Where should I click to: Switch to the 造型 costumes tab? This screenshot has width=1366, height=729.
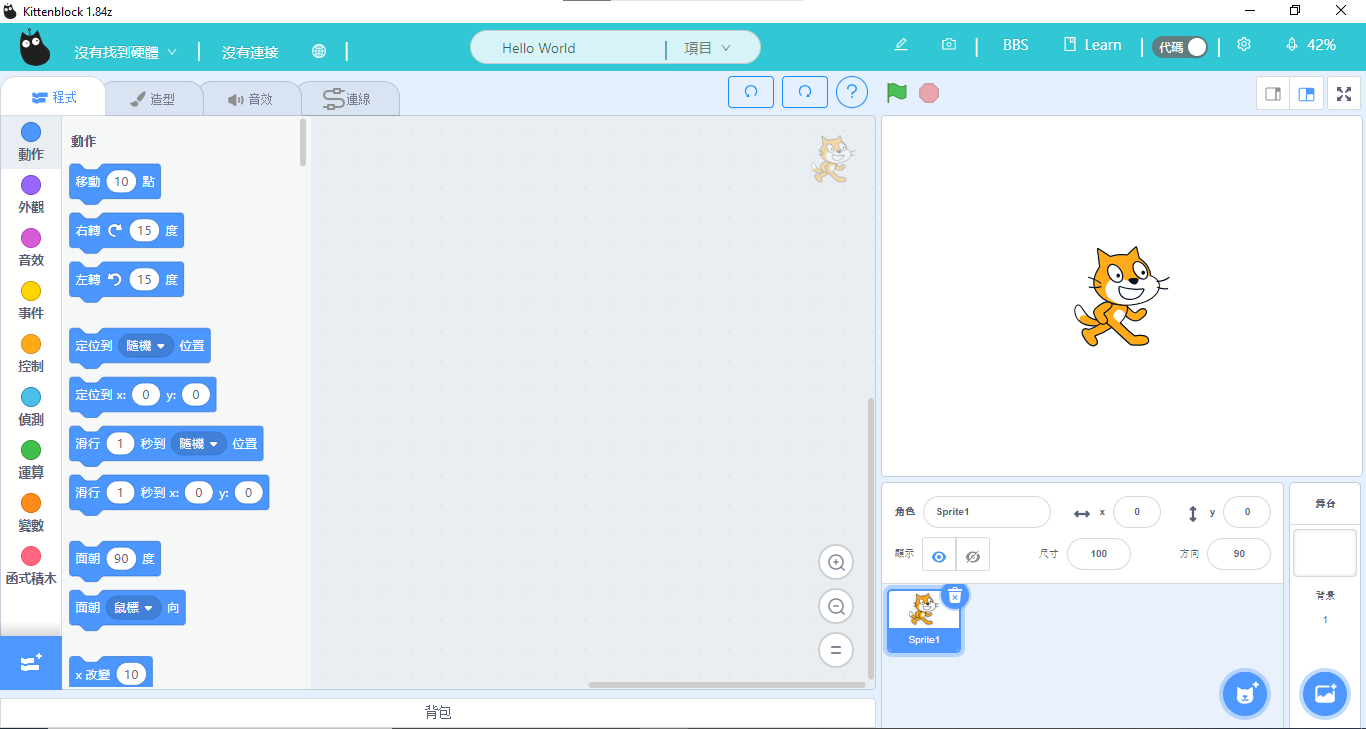point(153,99)
